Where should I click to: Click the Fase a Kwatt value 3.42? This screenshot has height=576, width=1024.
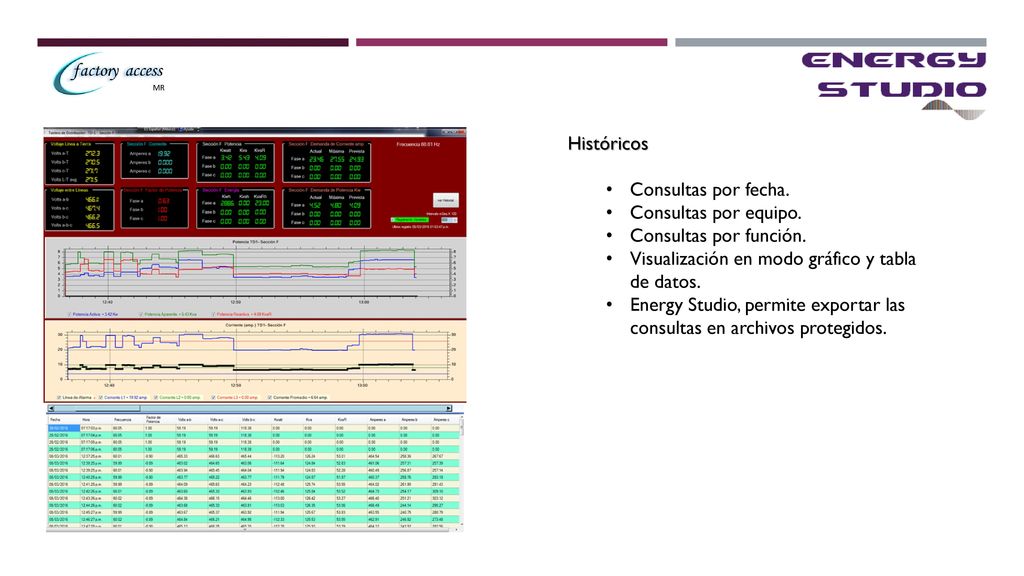pos(226,157)
